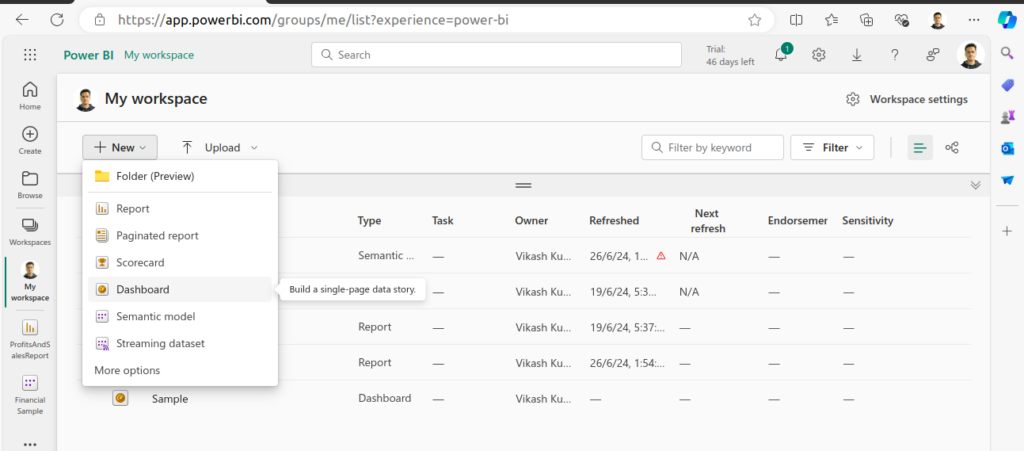Screen dimensions: 1024x451
Task: Open Workspaces pane from sidebar
Action: (x=30, y=231)
